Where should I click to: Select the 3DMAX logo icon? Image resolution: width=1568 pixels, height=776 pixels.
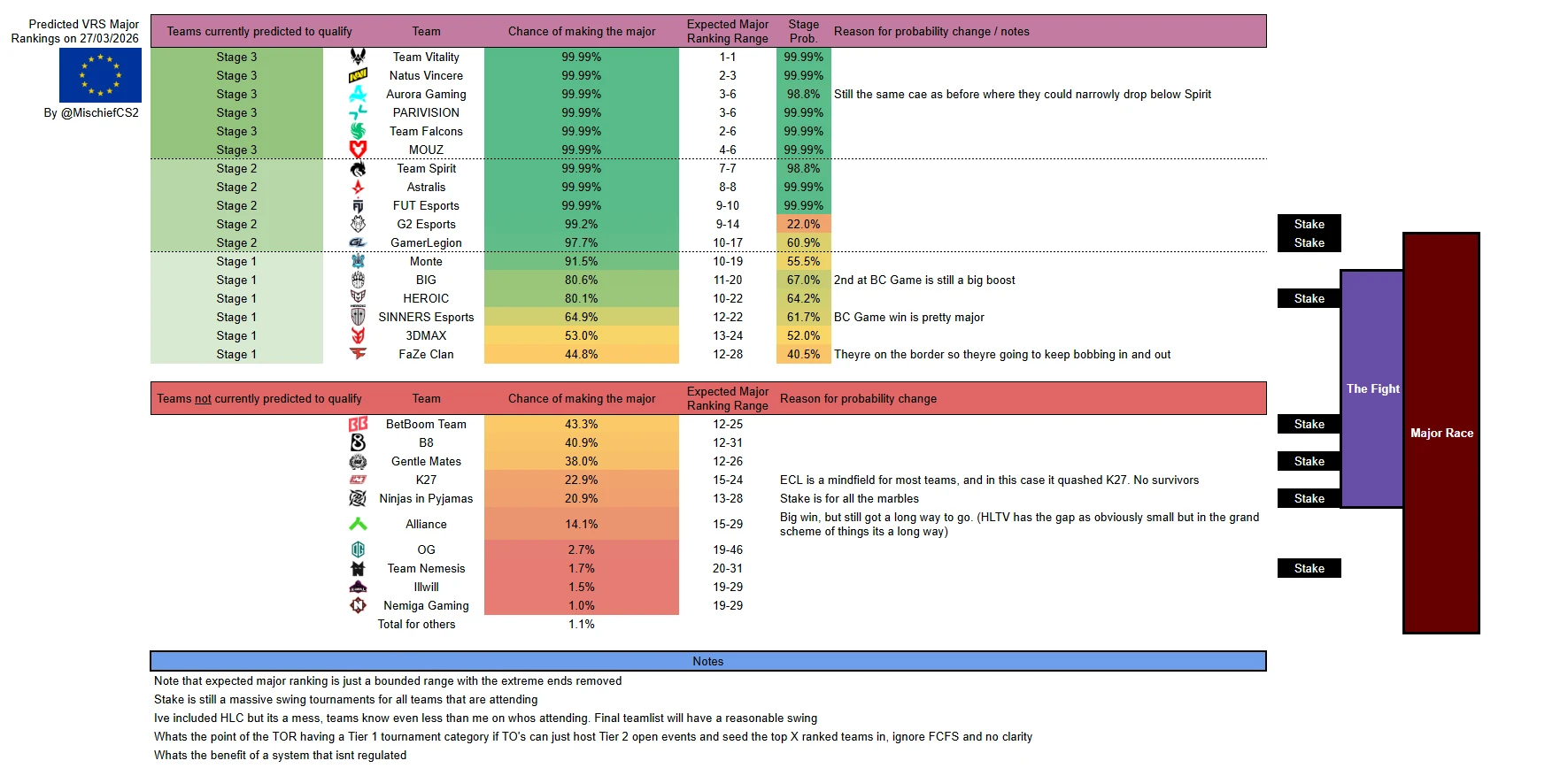coord(358,335)
